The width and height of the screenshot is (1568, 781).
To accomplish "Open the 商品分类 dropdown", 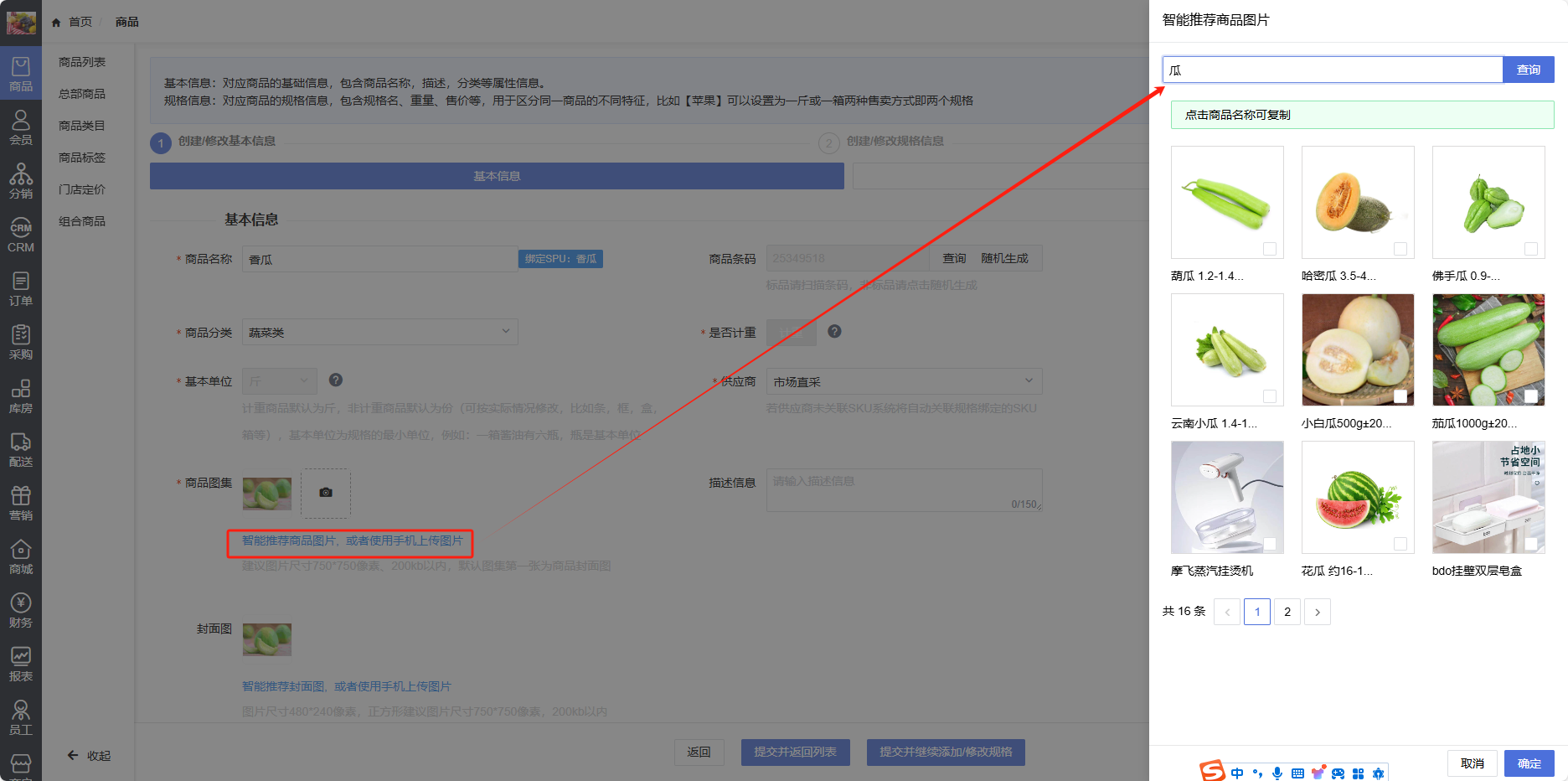I will tap(380, 332).
